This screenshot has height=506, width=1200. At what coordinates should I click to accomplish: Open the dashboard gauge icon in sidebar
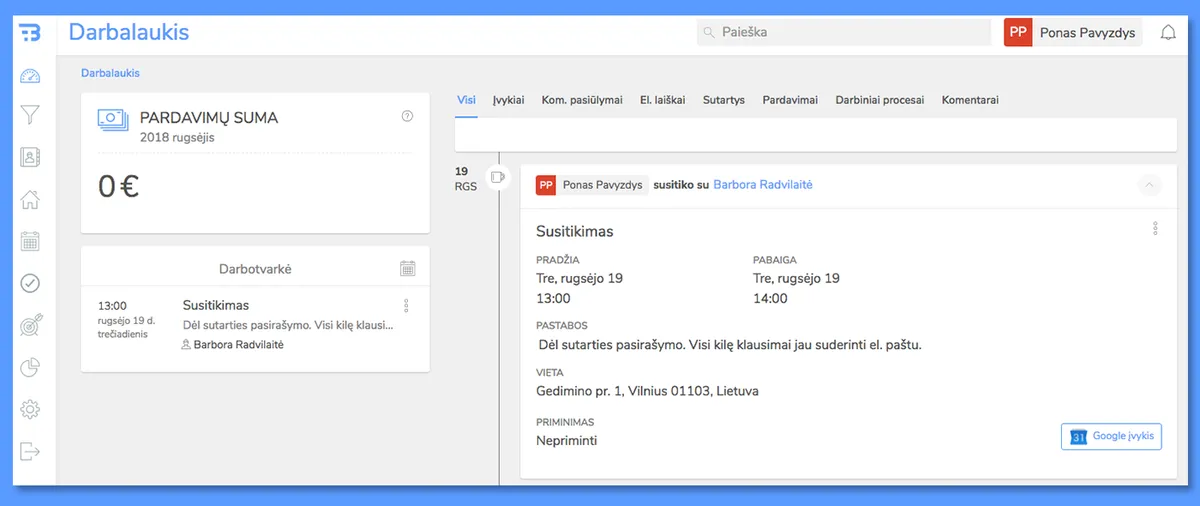(30, 76)
